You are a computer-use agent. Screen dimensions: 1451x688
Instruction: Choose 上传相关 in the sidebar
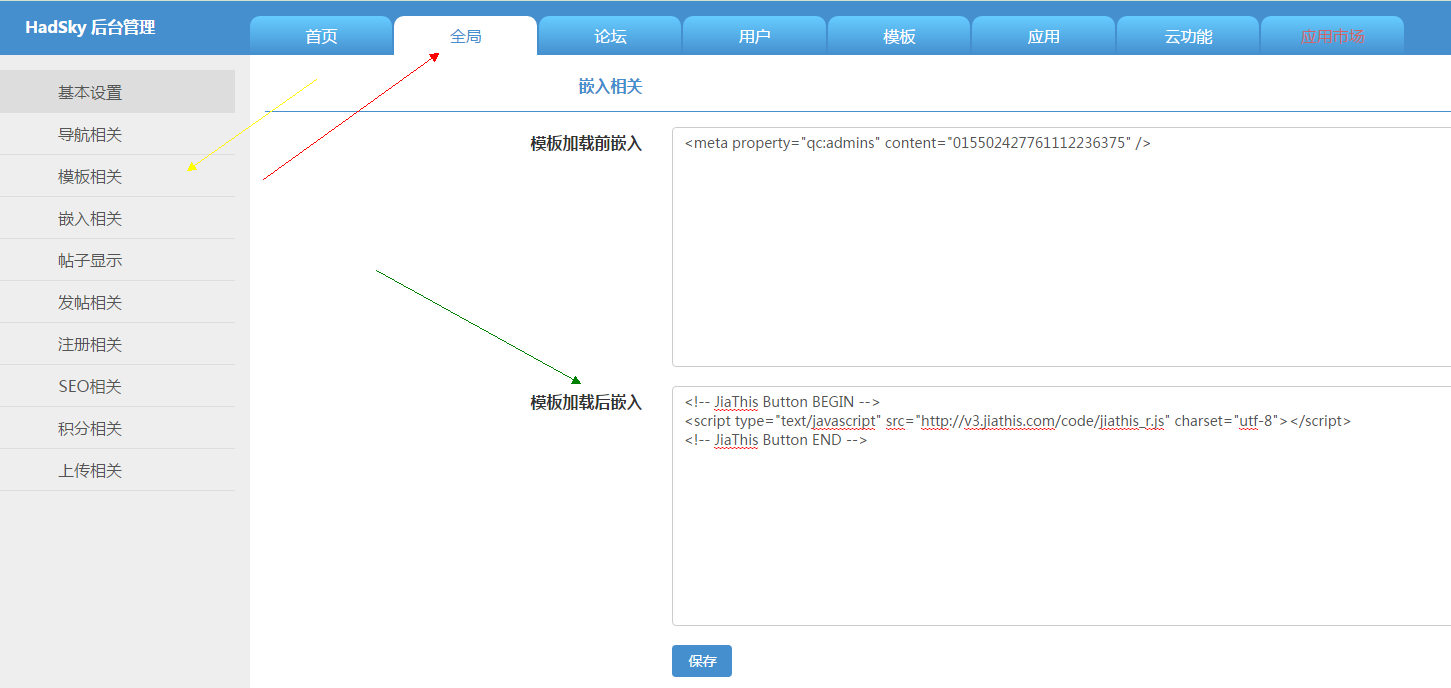117,470
